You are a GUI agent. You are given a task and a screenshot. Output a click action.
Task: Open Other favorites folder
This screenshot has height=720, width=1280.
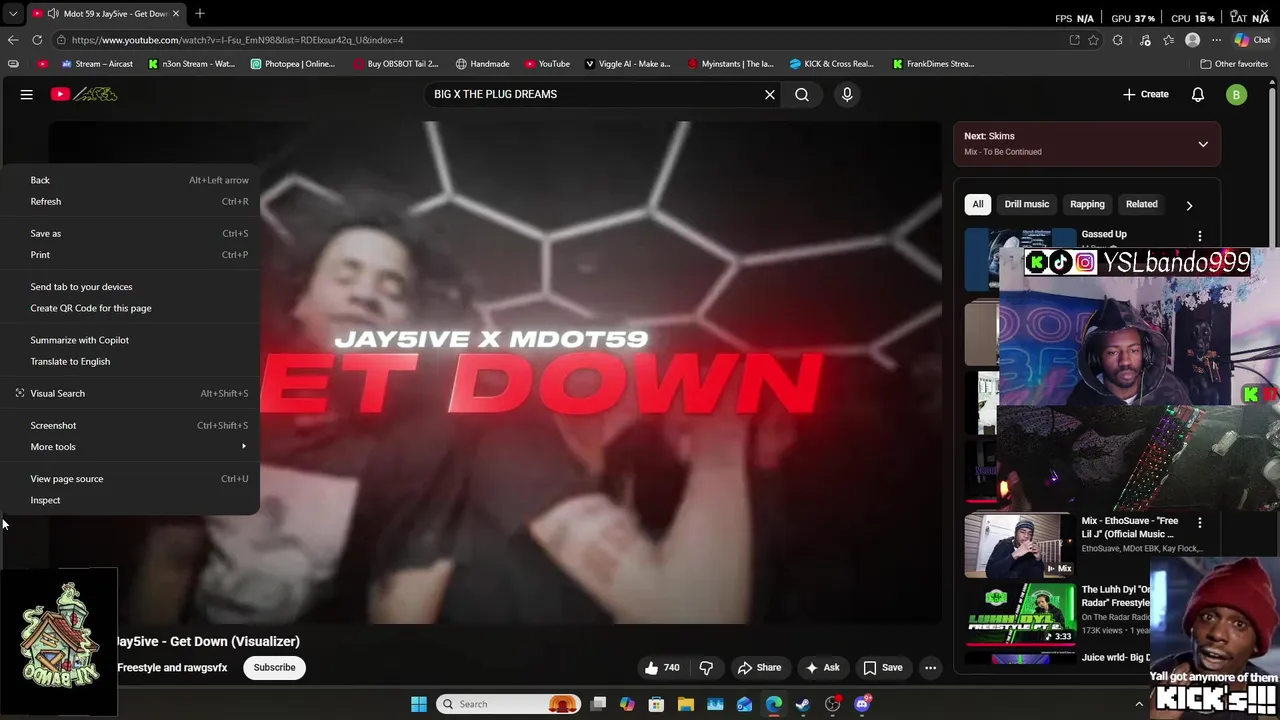click(1234, 64)
